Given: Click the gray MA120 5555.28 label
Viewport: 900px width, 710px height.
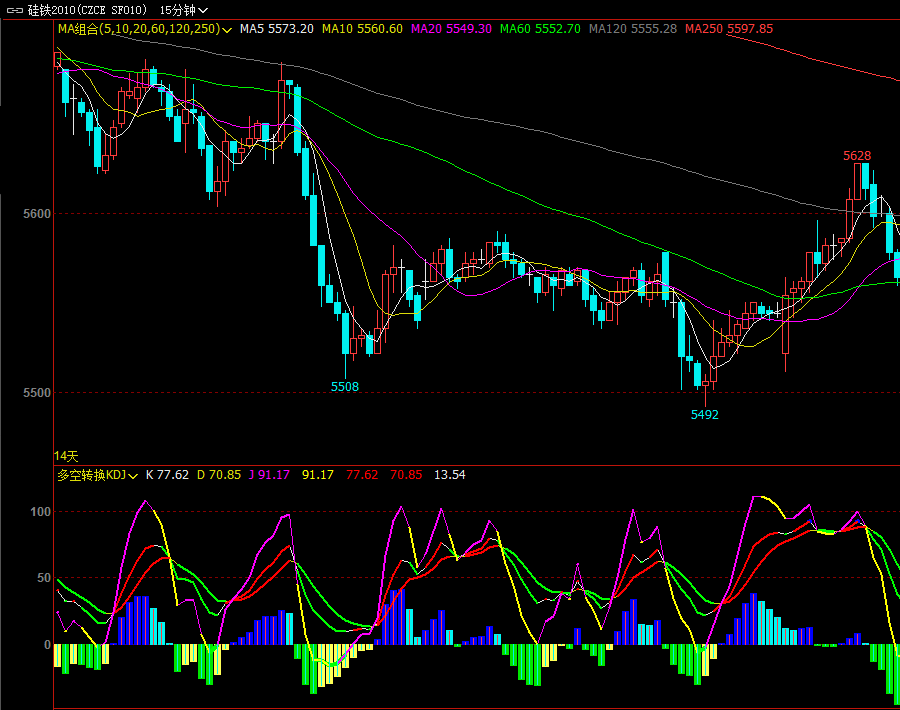Looking at the screenshot, I should point(633,29).
